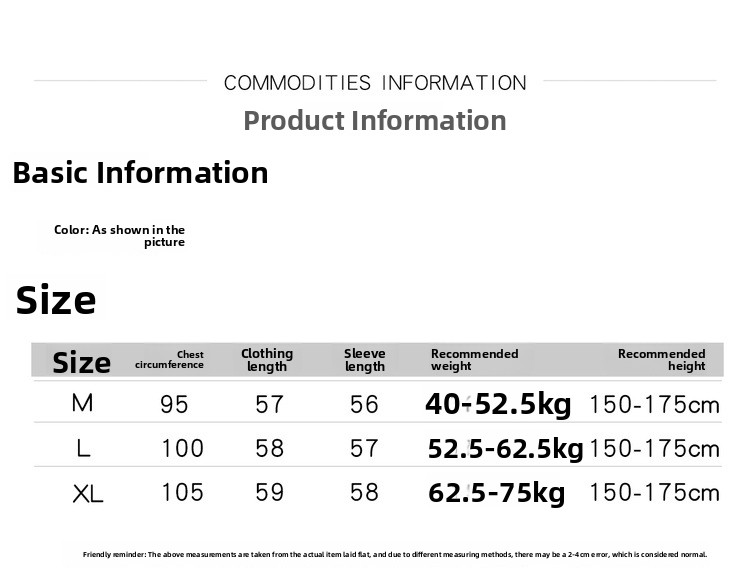This screenshot has width=750, height=577.
Task: Click chest value 95 for size M
Action: click(174, 404)
